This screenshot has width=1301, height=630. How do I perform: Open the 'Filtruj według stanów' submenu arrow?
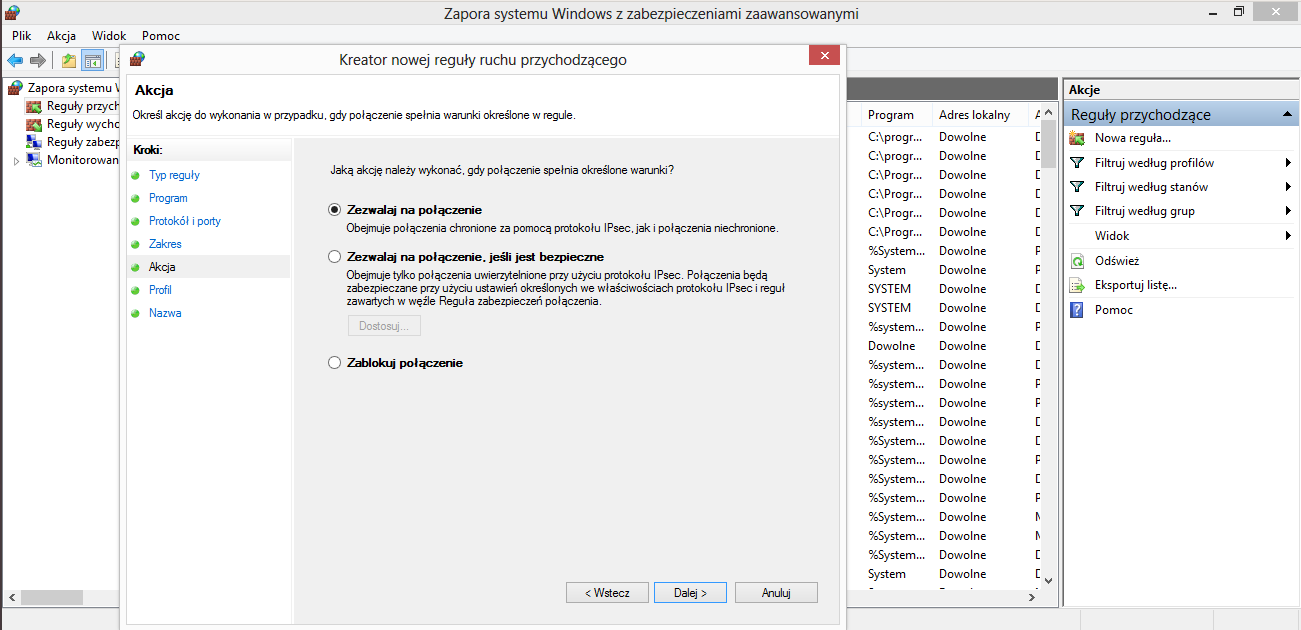pyautogui.click(x=1288, y=187)
